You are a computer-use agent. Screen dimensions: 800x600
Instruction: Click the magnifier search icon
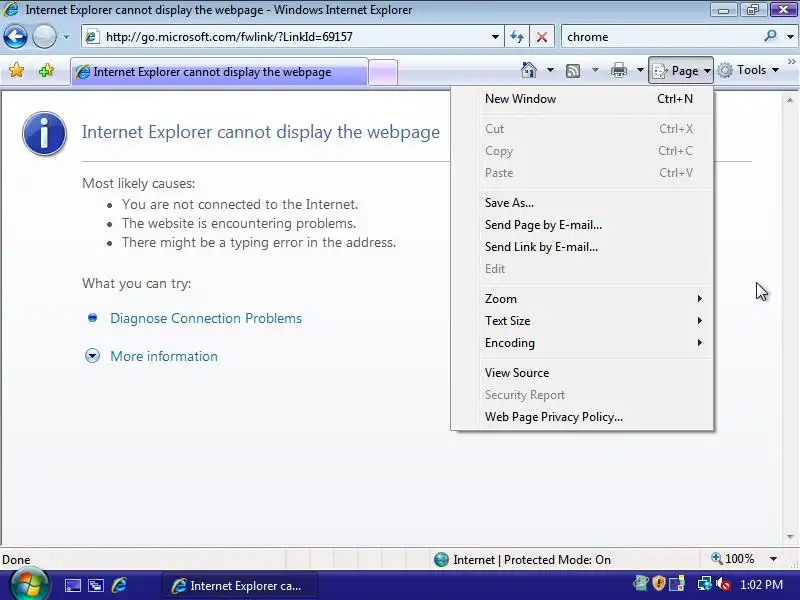(770, 36)
